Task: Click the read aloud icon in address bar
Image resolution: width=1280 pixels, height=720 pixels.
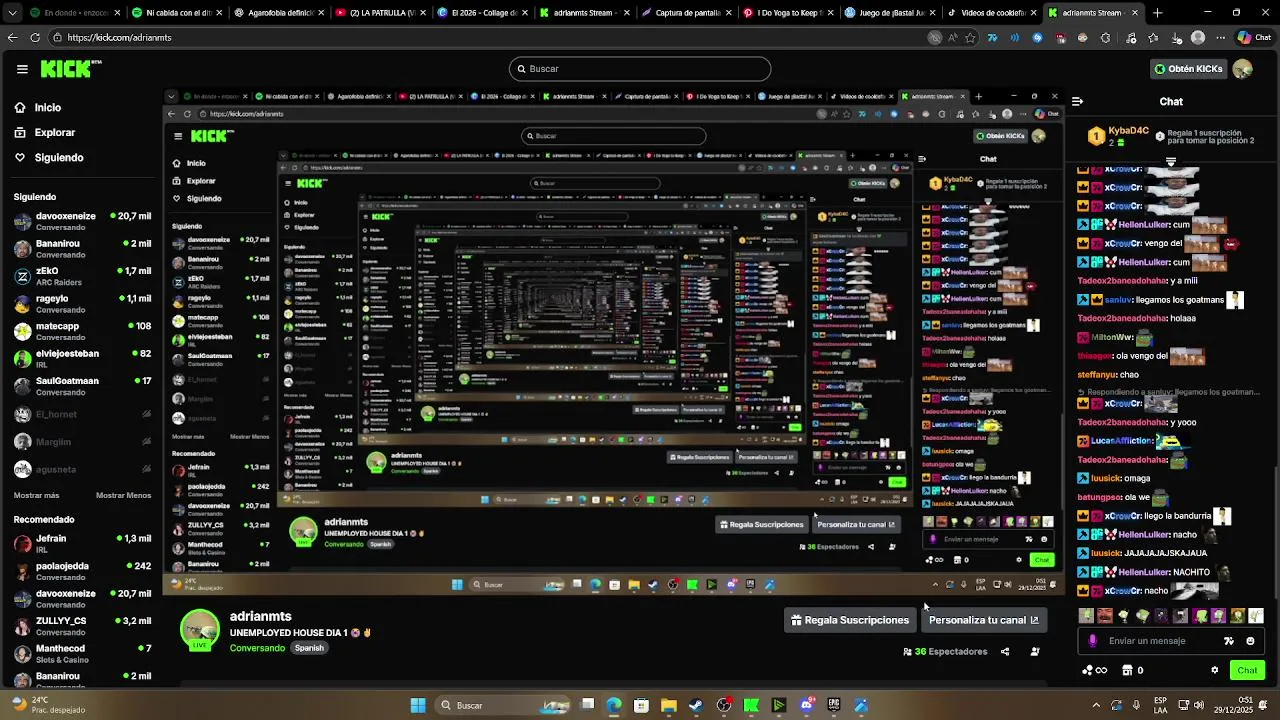Action: point(953,37)
